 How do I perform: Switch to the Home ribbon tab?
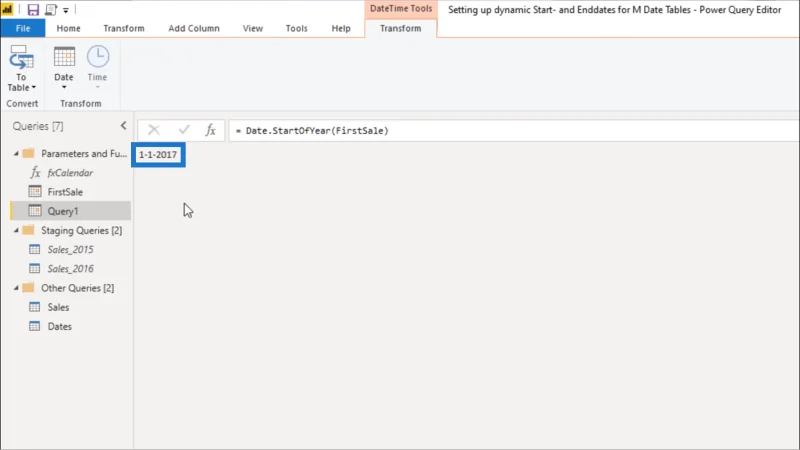point(68,28)
